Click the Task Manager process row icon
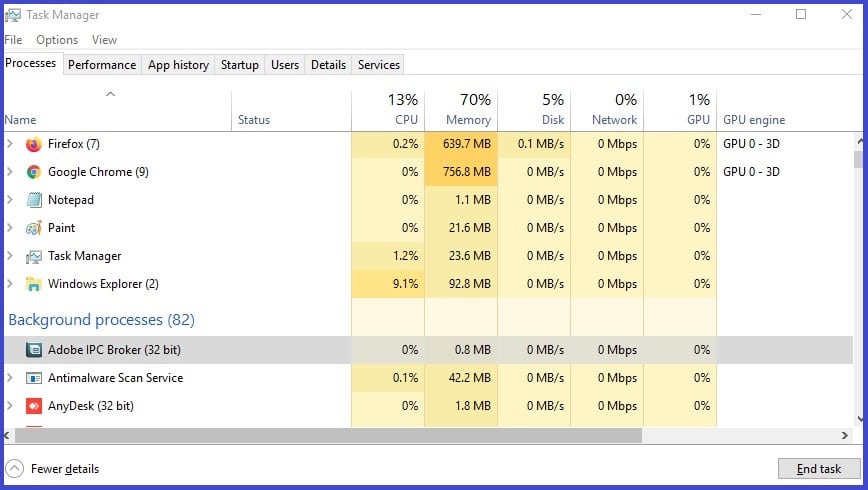This screenshot has width=868, height=490. [x=34, y=256]
